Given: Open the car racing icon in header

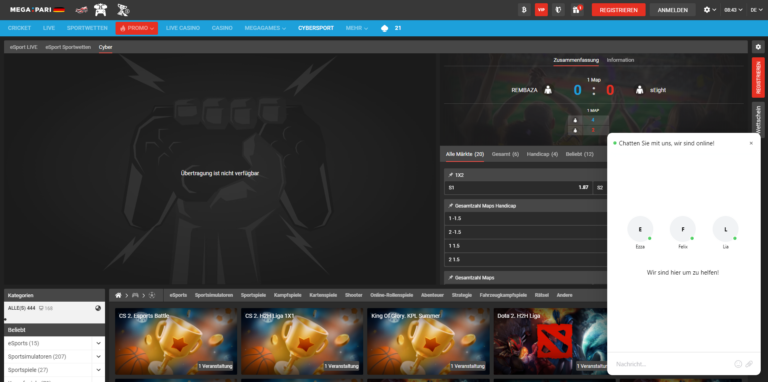Looking at the screenshot, I should click(x=81, y=10).
